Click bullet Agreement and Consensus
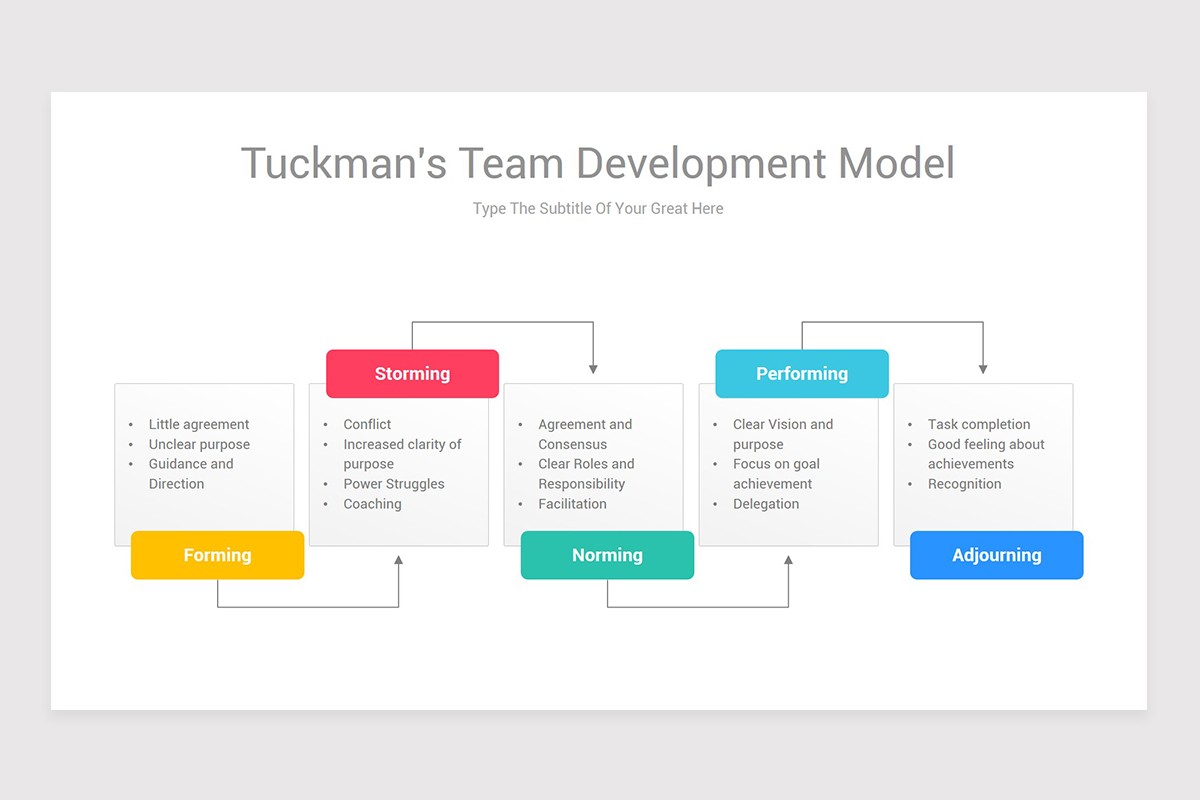Viewport: 1200px width, 800px height. [x=585, y=434]
